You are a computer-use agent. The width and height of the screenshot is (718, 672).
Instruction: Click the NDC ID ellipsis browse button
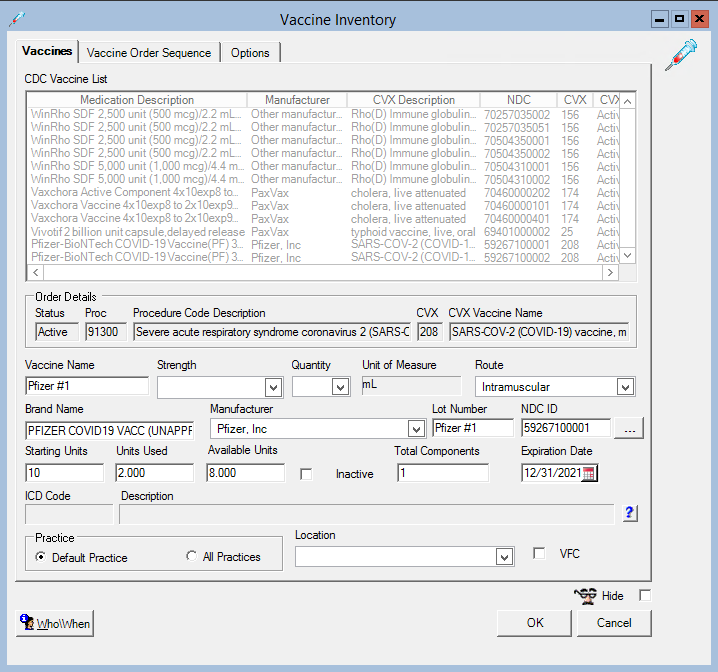coord(629,429)
